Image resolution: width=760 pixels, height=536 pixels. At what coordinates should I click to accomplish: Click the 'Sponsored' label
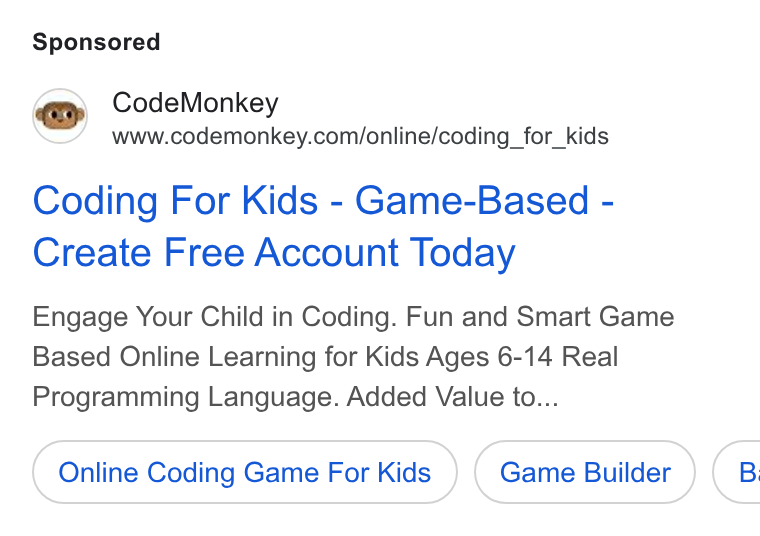point(96,42)
